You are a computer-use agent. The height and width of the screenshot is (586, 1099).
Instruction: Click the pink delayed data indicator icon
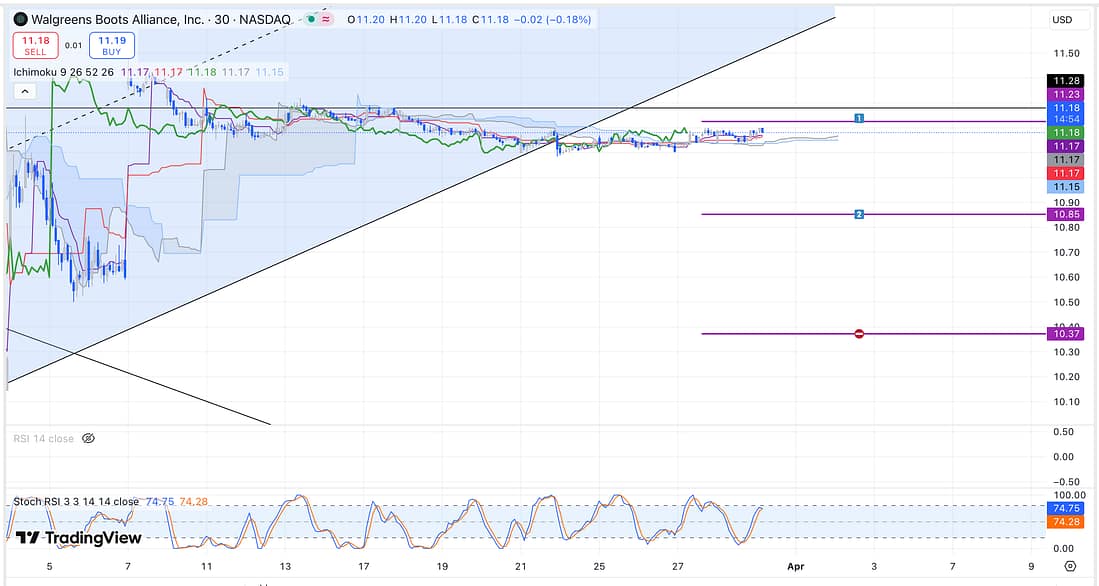click(328, 19)
